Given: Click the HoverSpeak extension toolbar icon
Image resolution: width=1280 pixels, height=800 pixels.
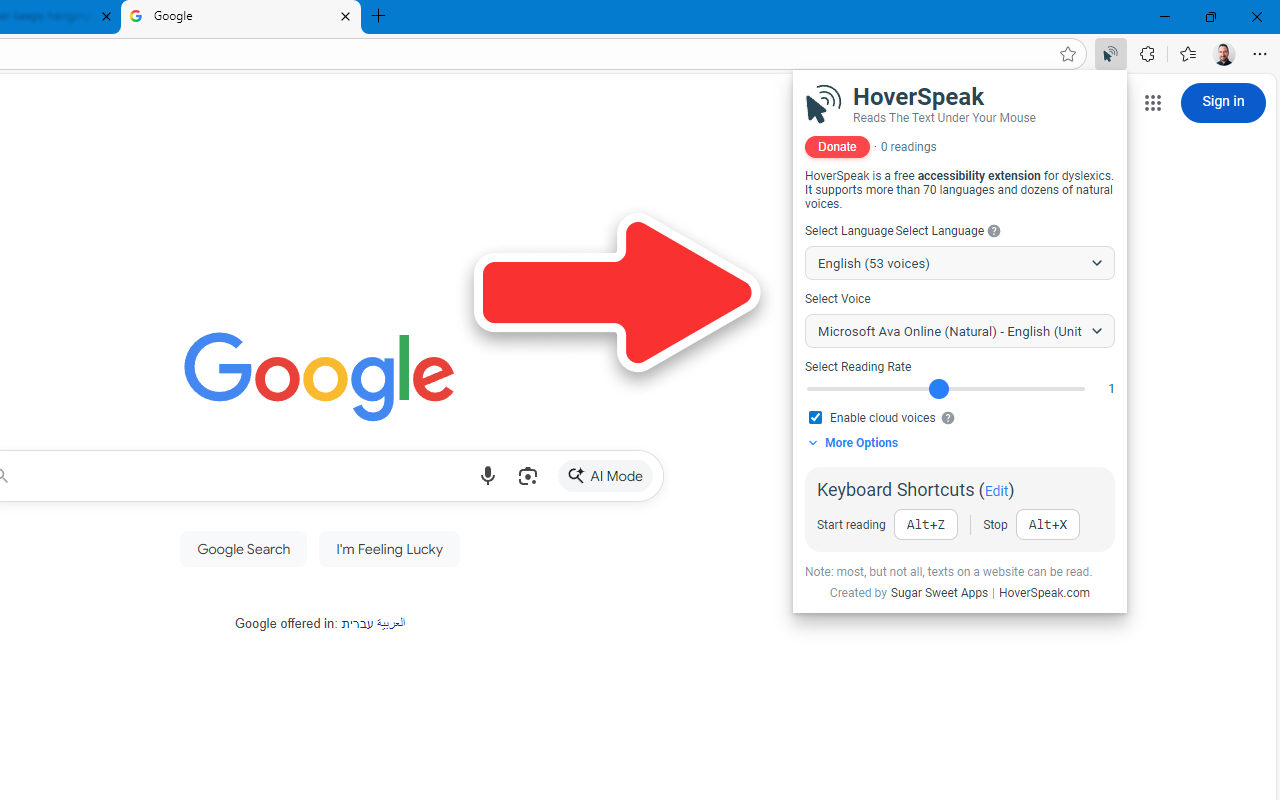Looking at the screenshot, I should [1110, 54].
